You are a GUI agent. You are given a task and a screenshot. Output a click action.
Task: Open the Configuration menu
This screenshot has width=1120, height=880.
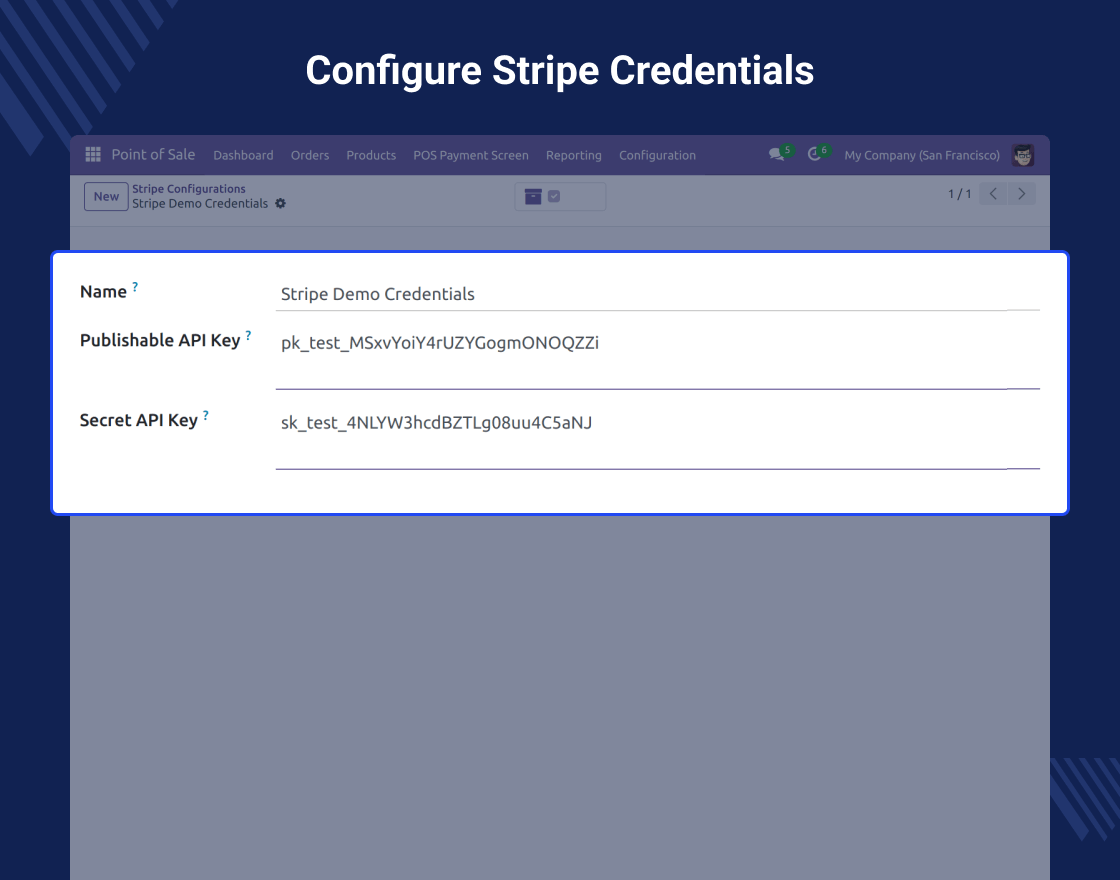(657, 155)
